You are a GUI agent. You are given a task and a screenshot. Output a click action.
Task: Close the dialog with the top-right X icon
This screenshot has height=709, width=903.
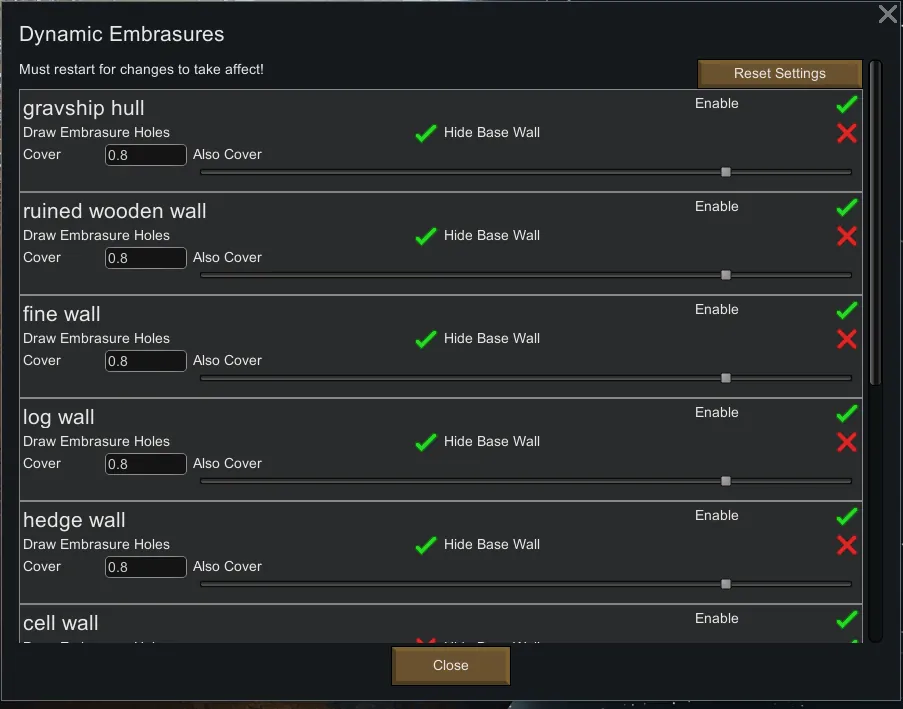click(887, 14)
